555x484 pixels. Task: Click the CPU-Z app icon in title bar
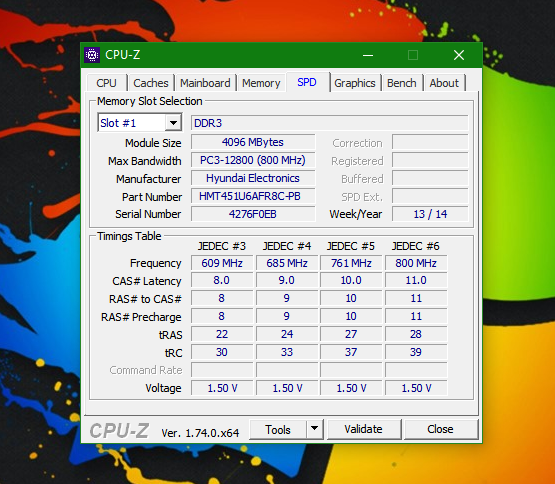(92, 55)
